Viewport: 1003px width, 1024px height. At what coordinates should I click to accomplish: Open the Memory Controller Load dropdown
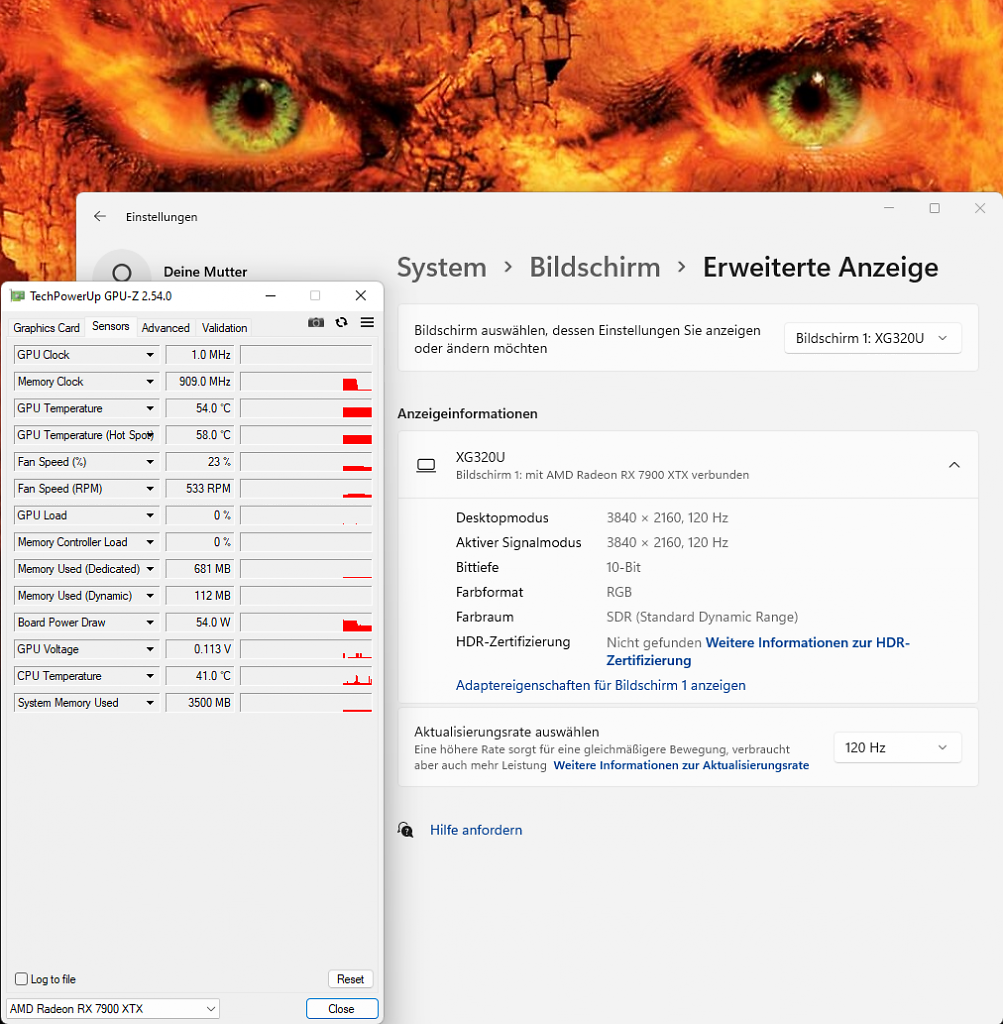point(150,542)
